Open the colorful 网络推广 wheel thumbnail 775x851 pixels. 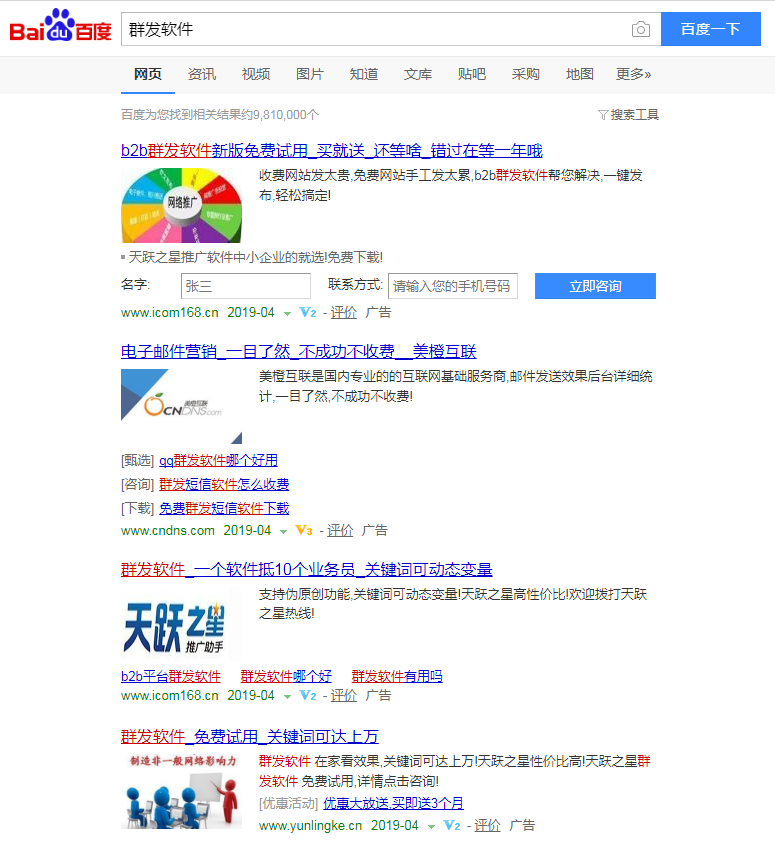coord(181,206)
